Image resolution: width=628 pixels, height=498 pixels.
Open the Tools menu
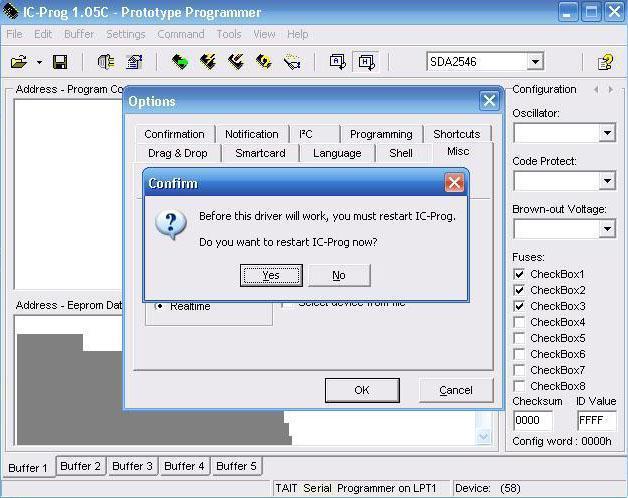pos(229,34)
